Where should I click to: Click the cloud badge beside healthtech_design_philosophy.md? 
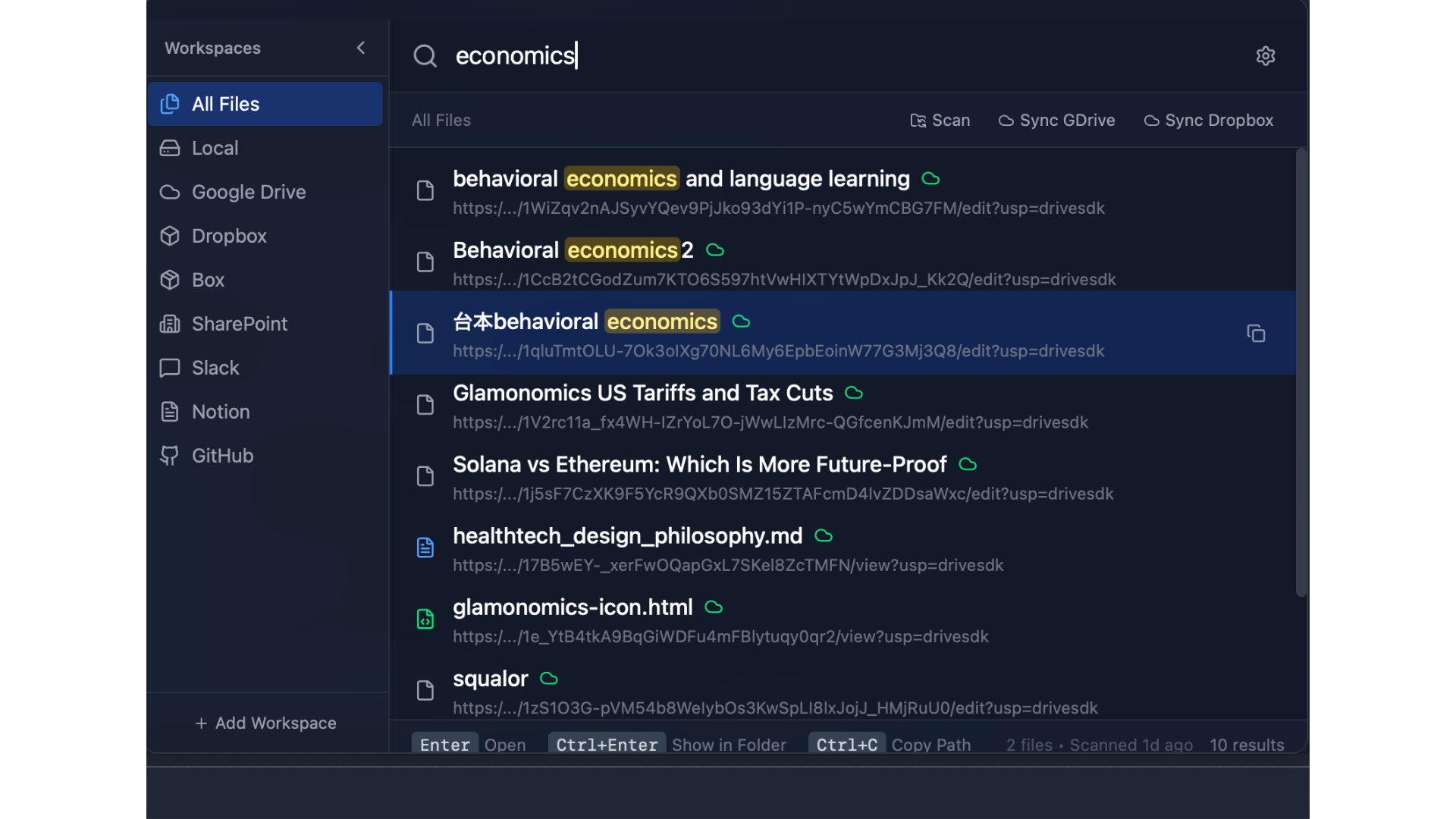[824, 536]
